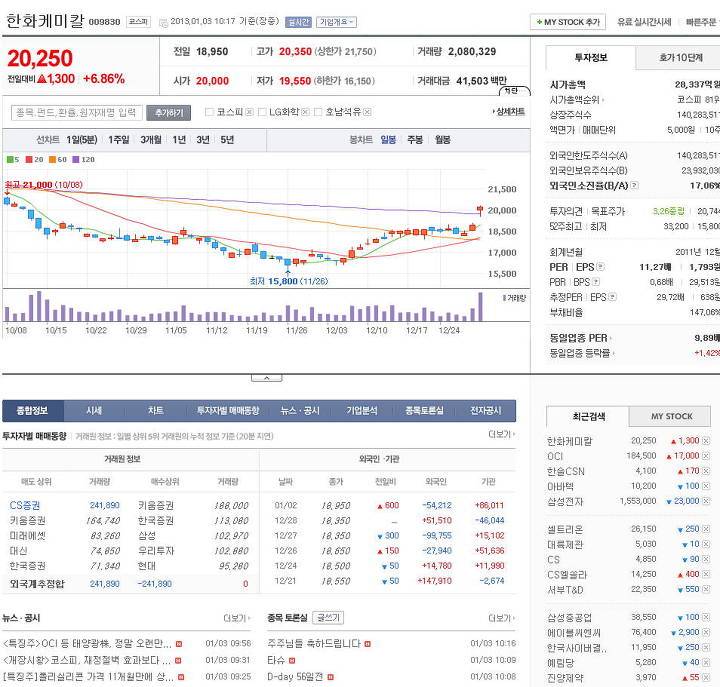
Task: Expand 더보기 for 투자자별 매매동향
Action: 501,434
